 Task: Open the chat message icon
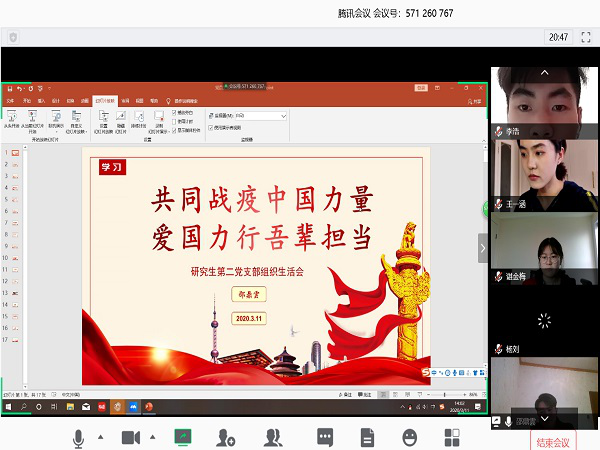(325, 438)
